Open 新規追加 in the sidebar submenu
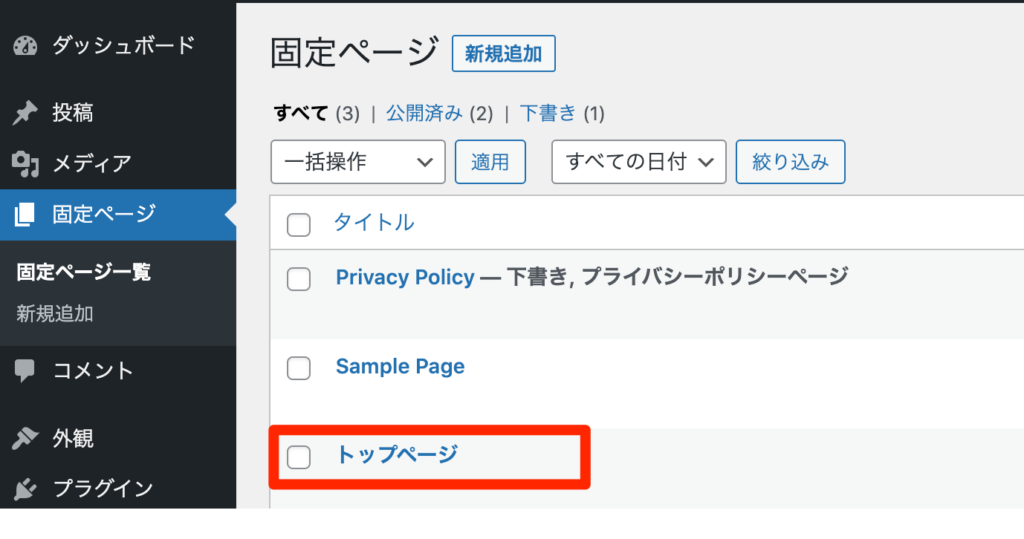Viewport: 1024px width, 539px height. tap(55, 314)
